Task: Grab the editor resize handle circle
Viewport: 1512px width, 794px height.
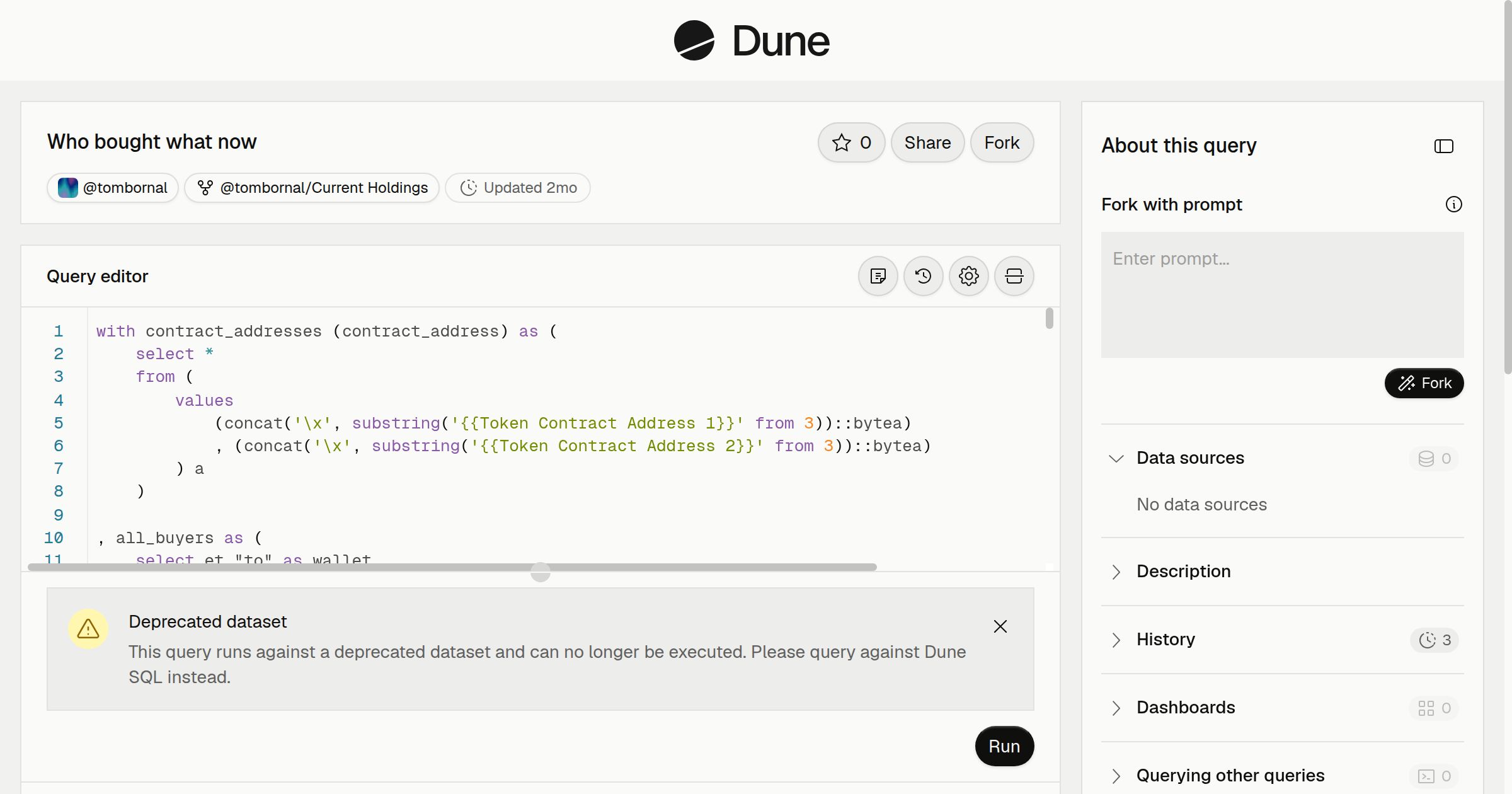Action: (541, 572)
